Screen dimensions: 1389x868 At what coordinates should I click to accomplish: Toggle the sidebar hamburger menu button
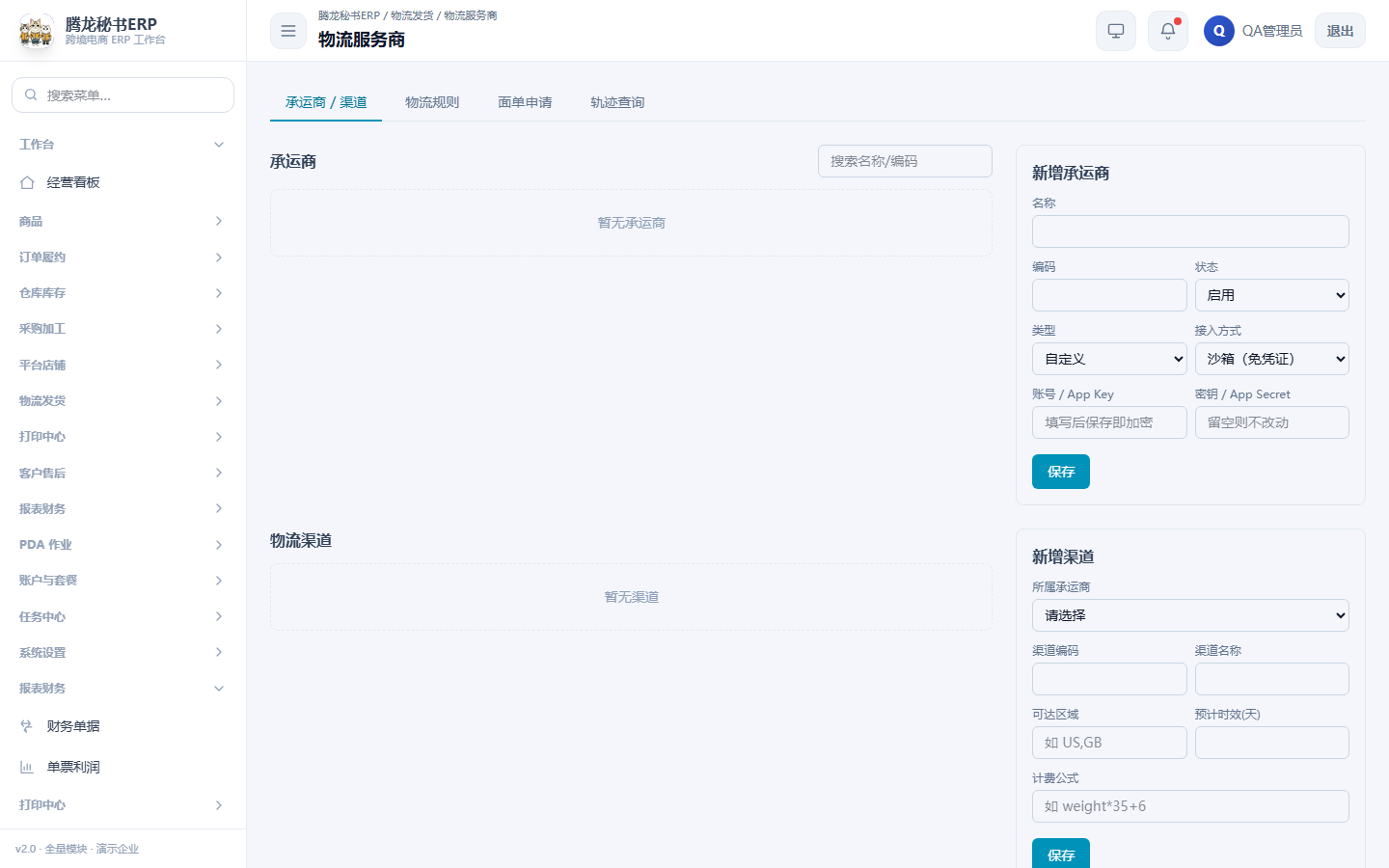(288, 31)
